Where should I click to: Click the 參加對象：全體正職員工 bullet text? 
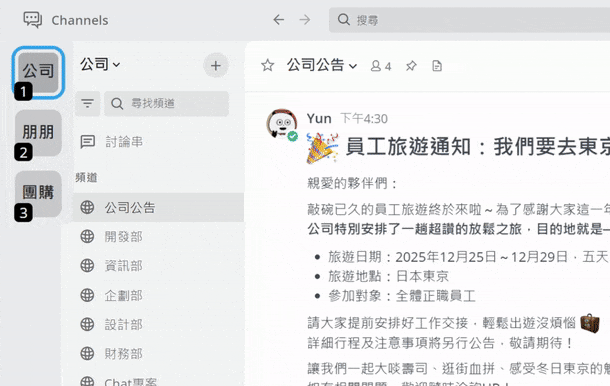pyautogui.click(x=402, y=296)
